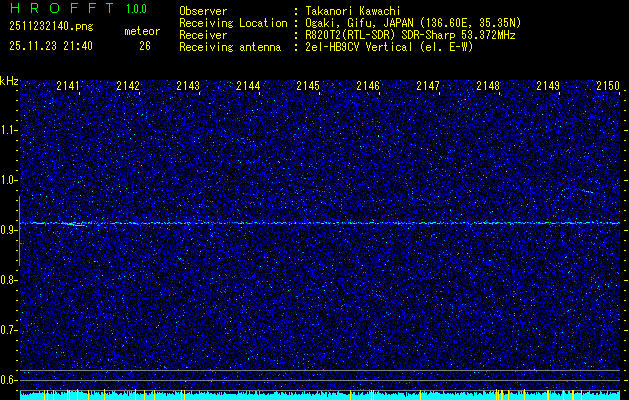The image size is (629, 400).
Task: Click the time marker 2149
Action: pos(548,85)
